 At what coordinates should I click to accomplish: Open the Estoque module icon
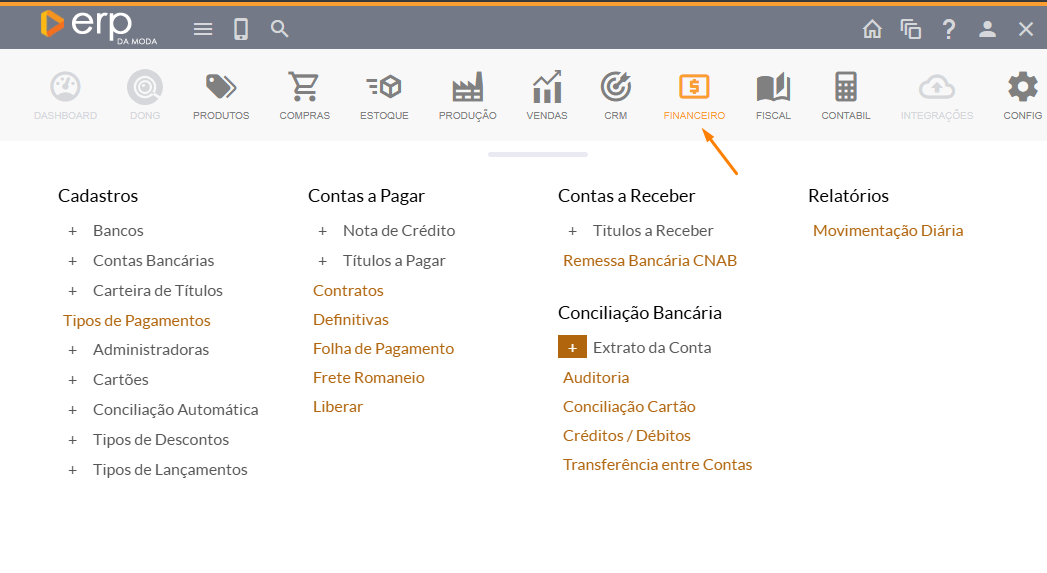pyautogui.click(x=384, y=89)
